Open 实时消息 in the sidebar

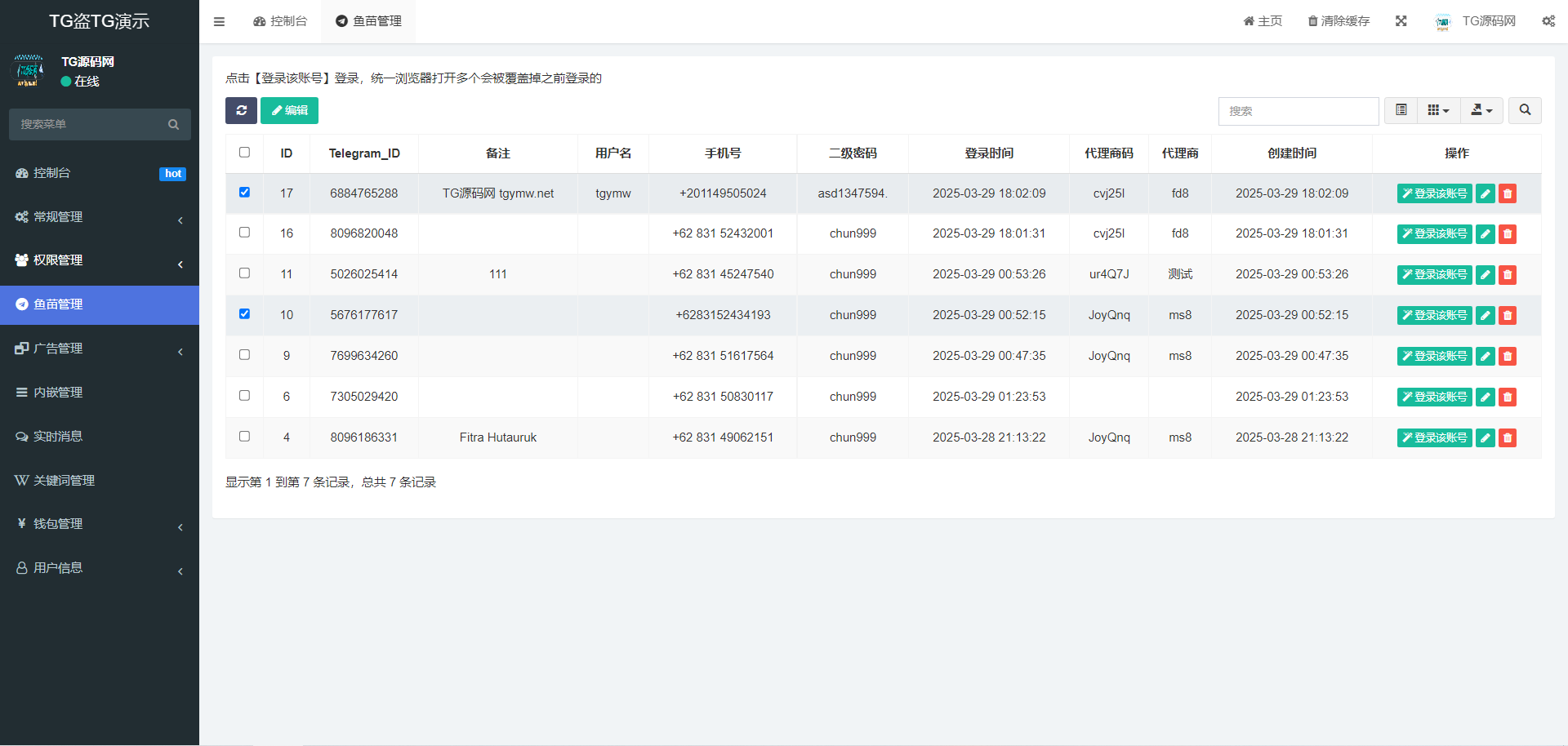[x=100, y=437]
